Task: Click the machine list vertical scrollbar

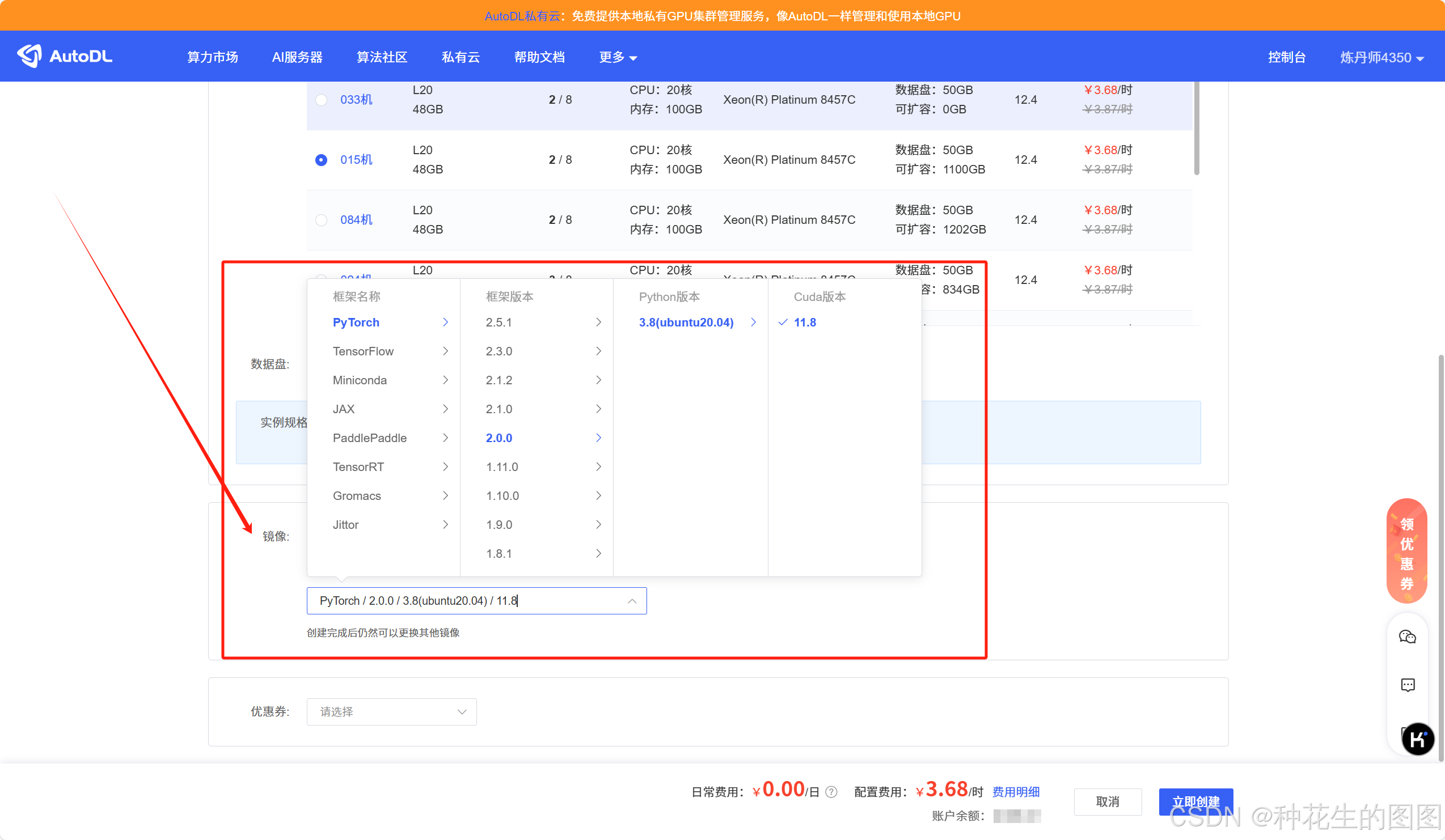Action: click(1197, 129)
